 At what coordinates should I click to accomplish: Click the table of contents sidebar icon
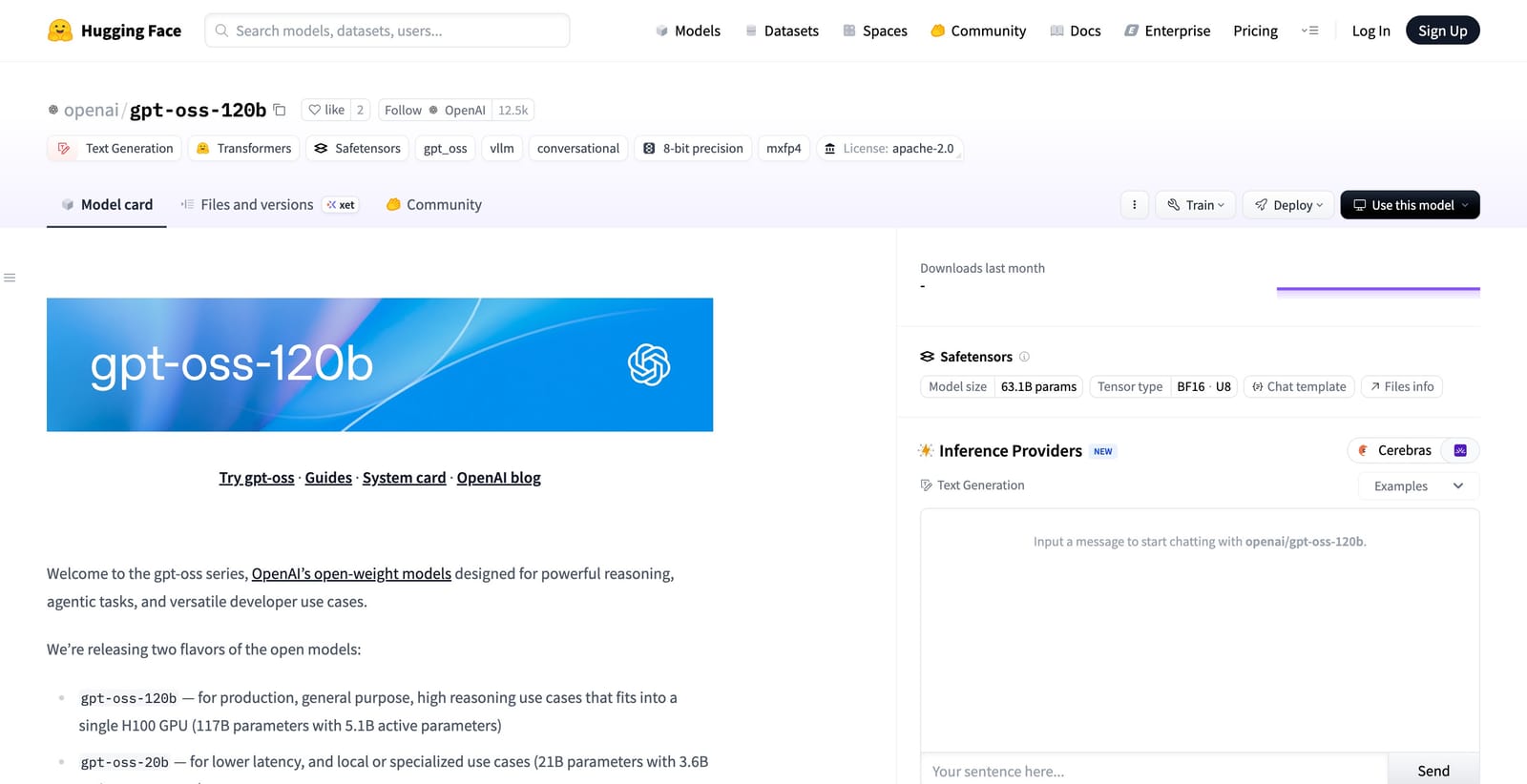[10, 278]
